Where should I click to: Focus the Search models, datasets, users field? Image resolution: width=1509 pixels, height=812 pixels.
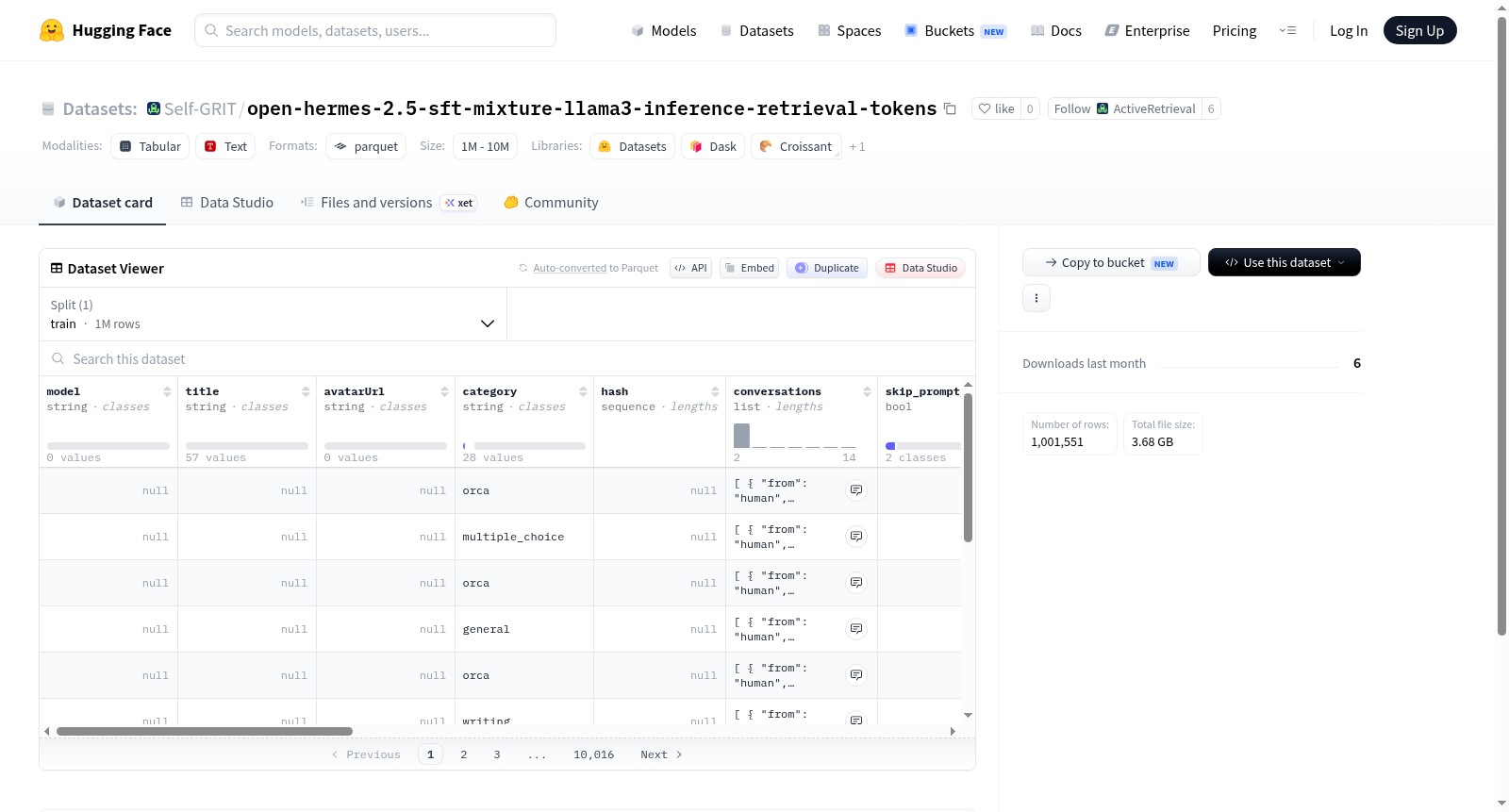pyautogui.click(x=375, y=30)
